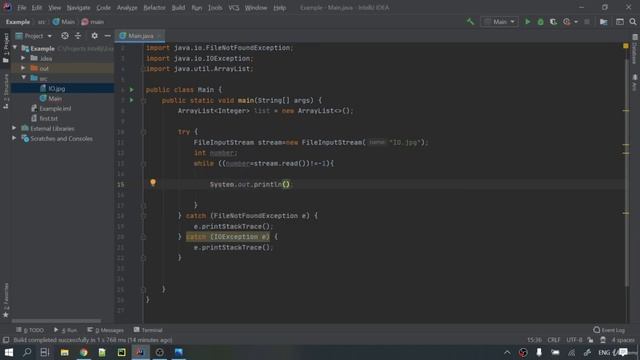
Task: Open the profiler dropdown arrow
Action: click(576, 22)
